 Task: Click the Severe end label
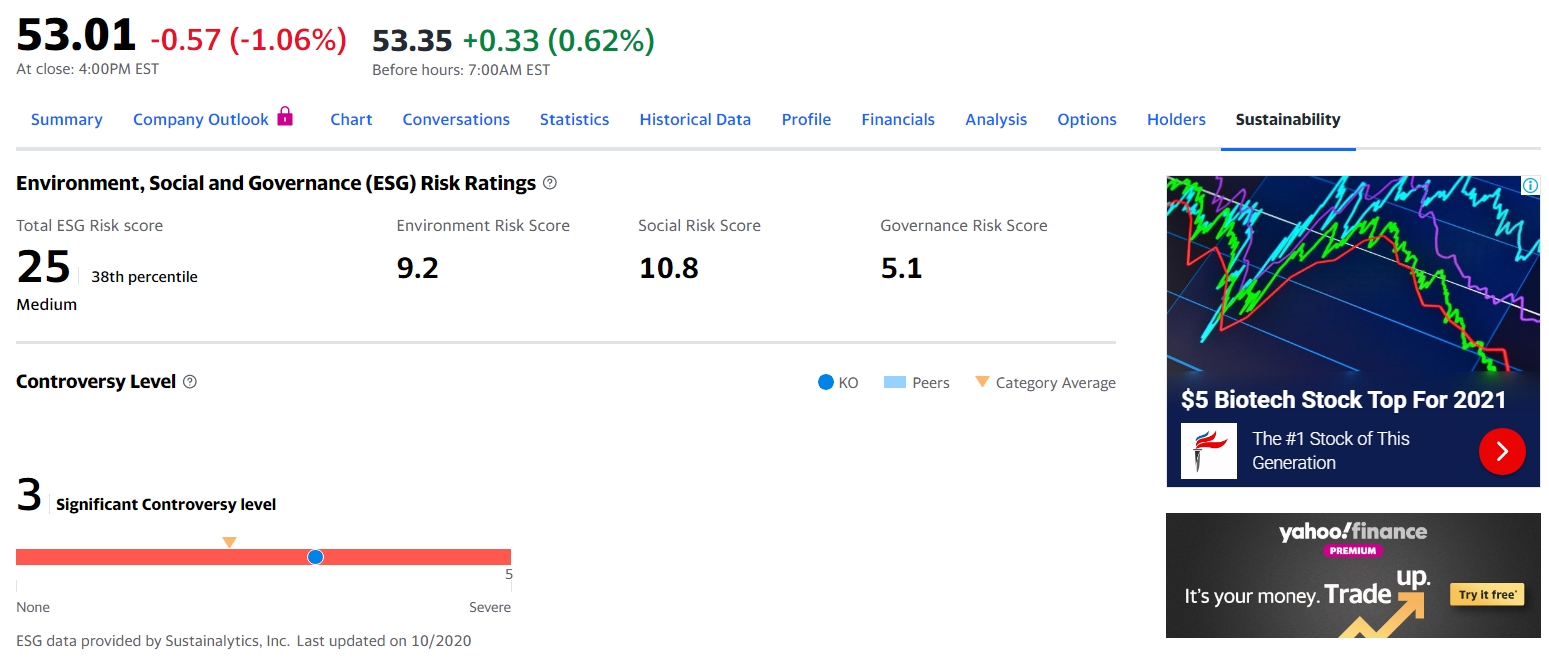[x=490, y=607]
